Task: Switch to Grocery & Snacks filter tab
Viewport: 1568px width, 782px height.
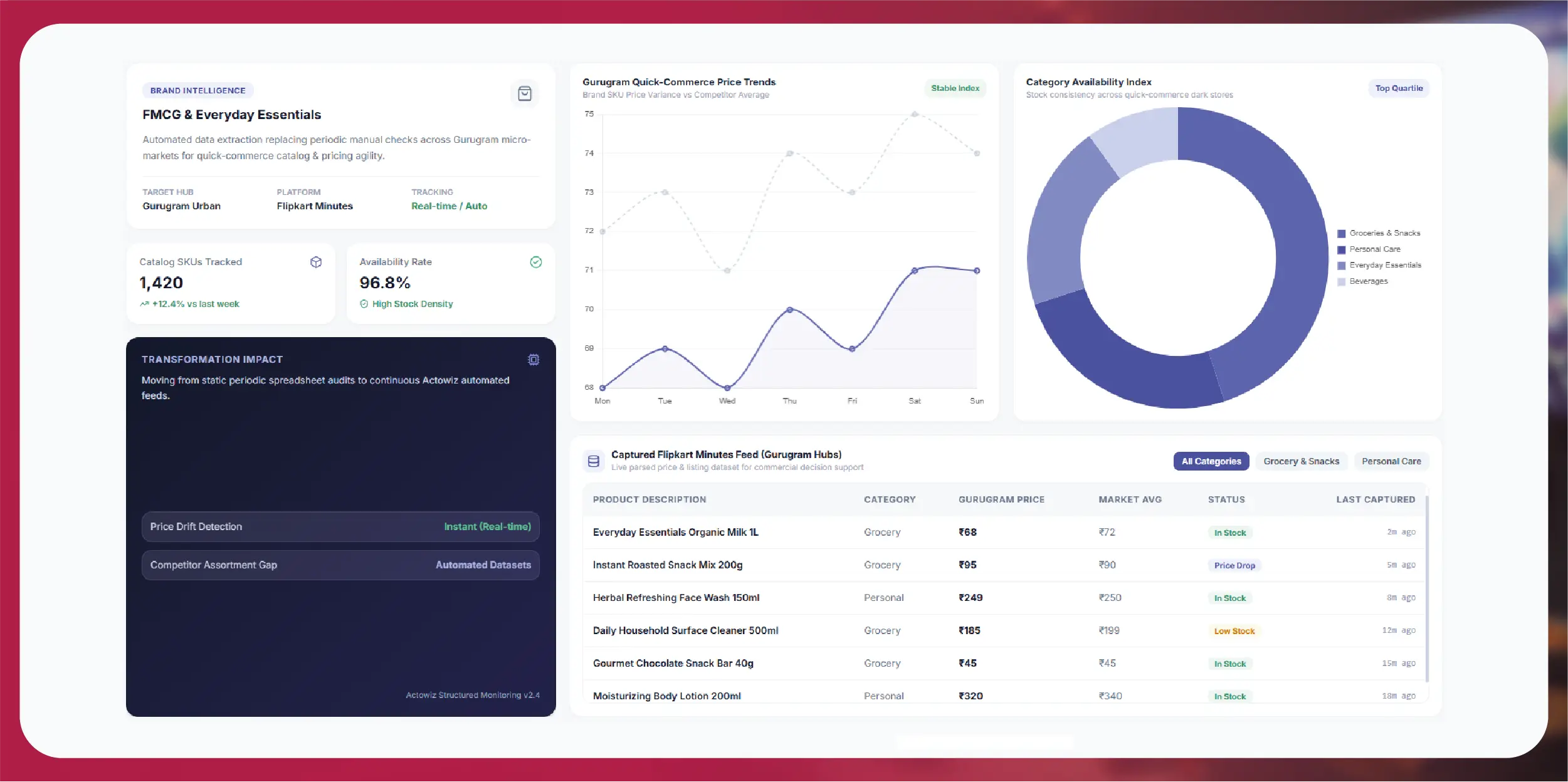Action: click(1301, 461)
